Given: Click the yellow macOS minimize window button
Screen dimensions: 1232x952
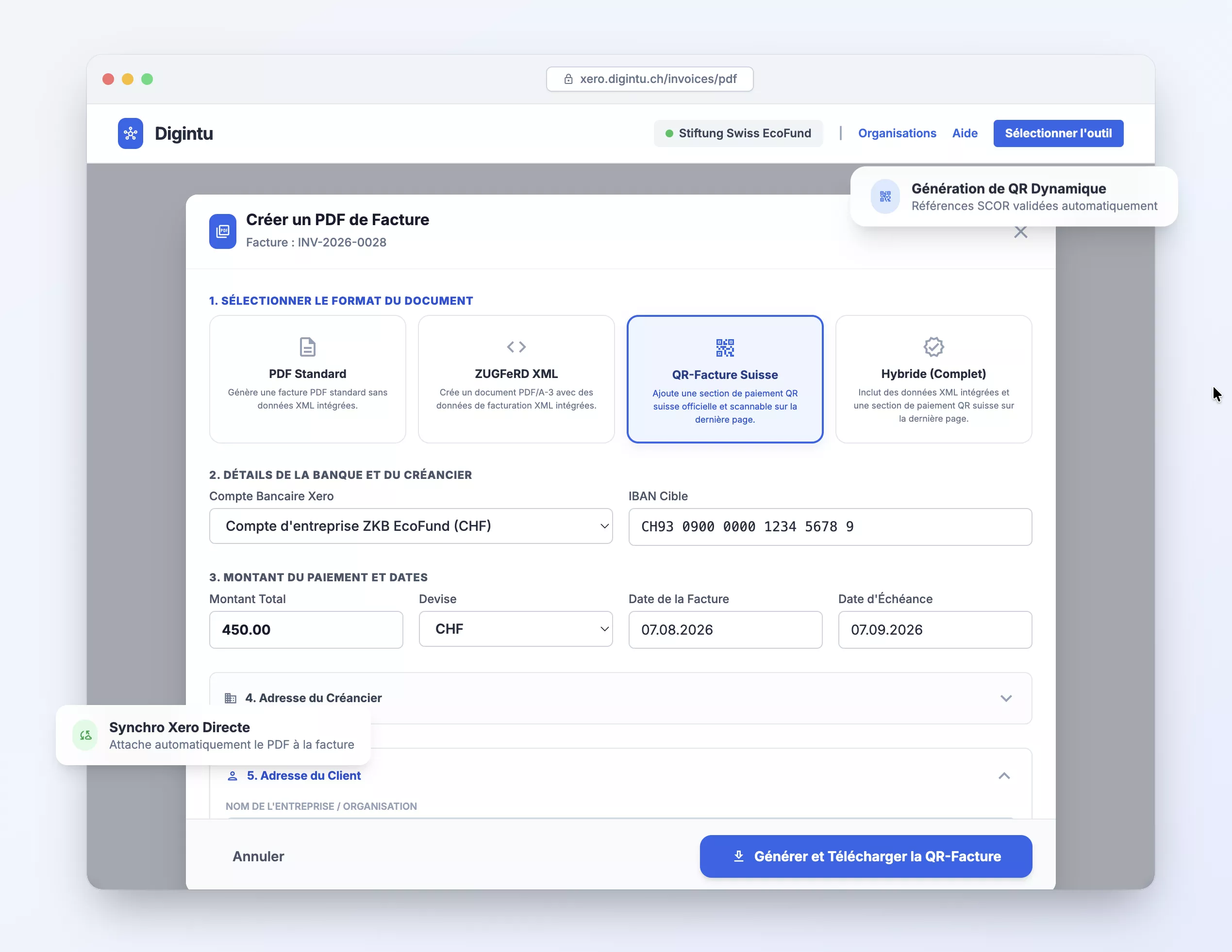Looking at the screenshot, I should (128, 79).
